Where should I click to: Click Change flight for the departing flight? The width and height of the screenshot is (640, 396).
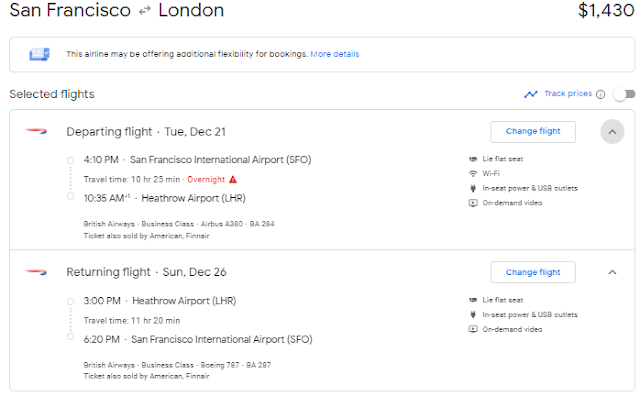[x=533, y=131]
